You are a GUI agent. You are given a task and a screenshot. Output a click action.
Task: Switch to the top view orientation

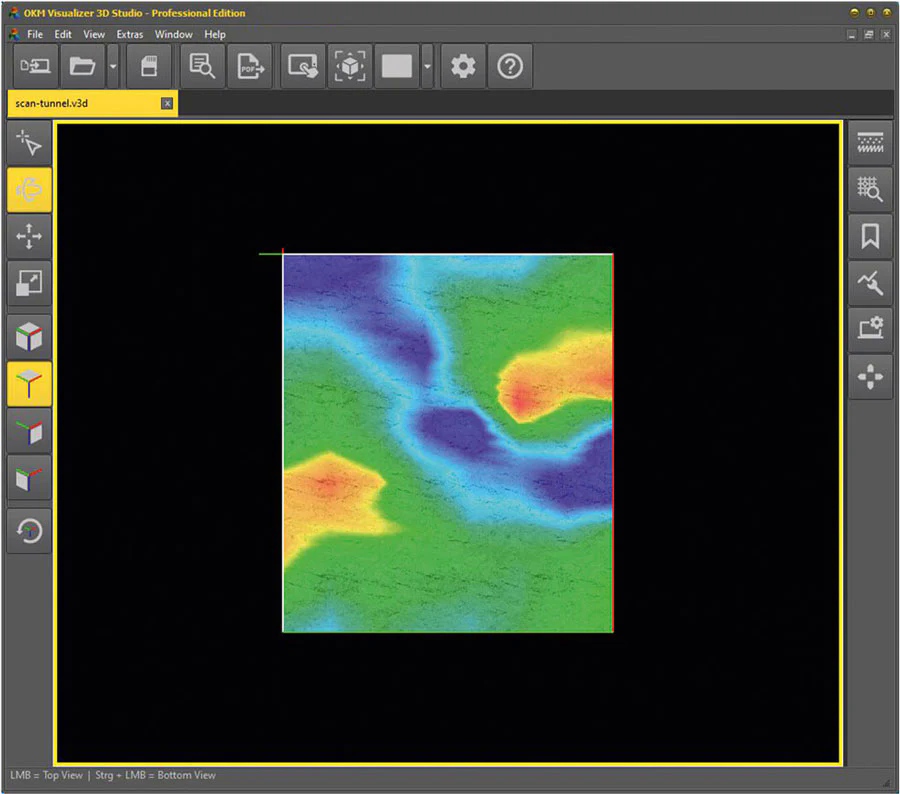point(29,383)
